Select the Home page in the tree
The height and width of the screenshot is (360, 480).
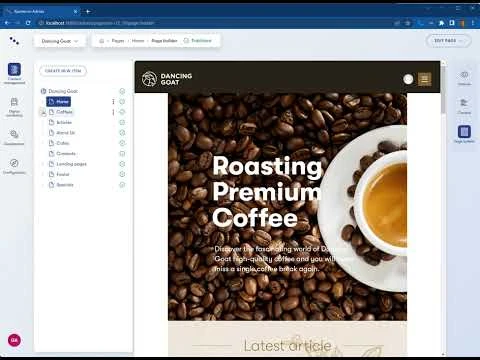(59, 101)
